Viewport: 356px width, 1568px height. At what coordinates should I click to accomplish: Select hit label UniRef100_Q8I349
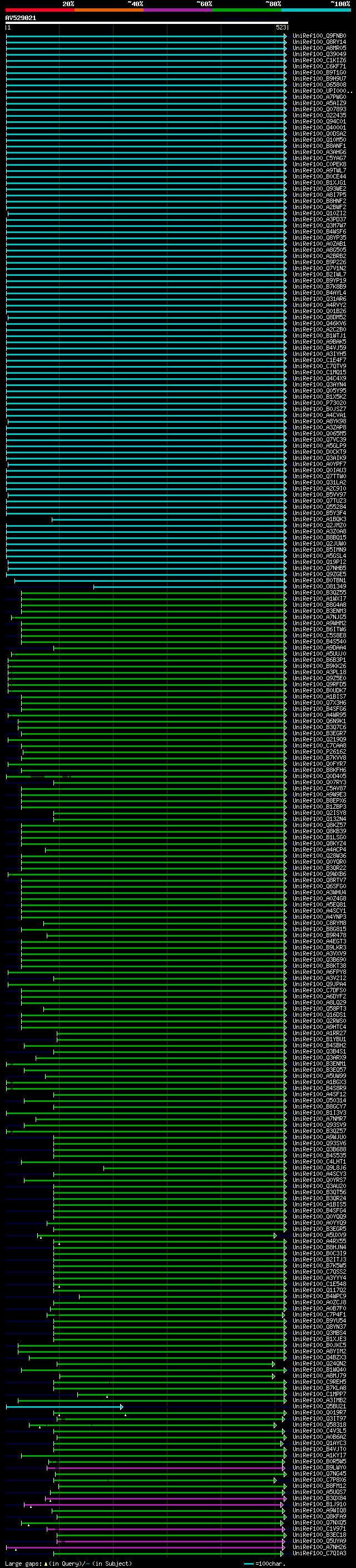tap(319, 587)
